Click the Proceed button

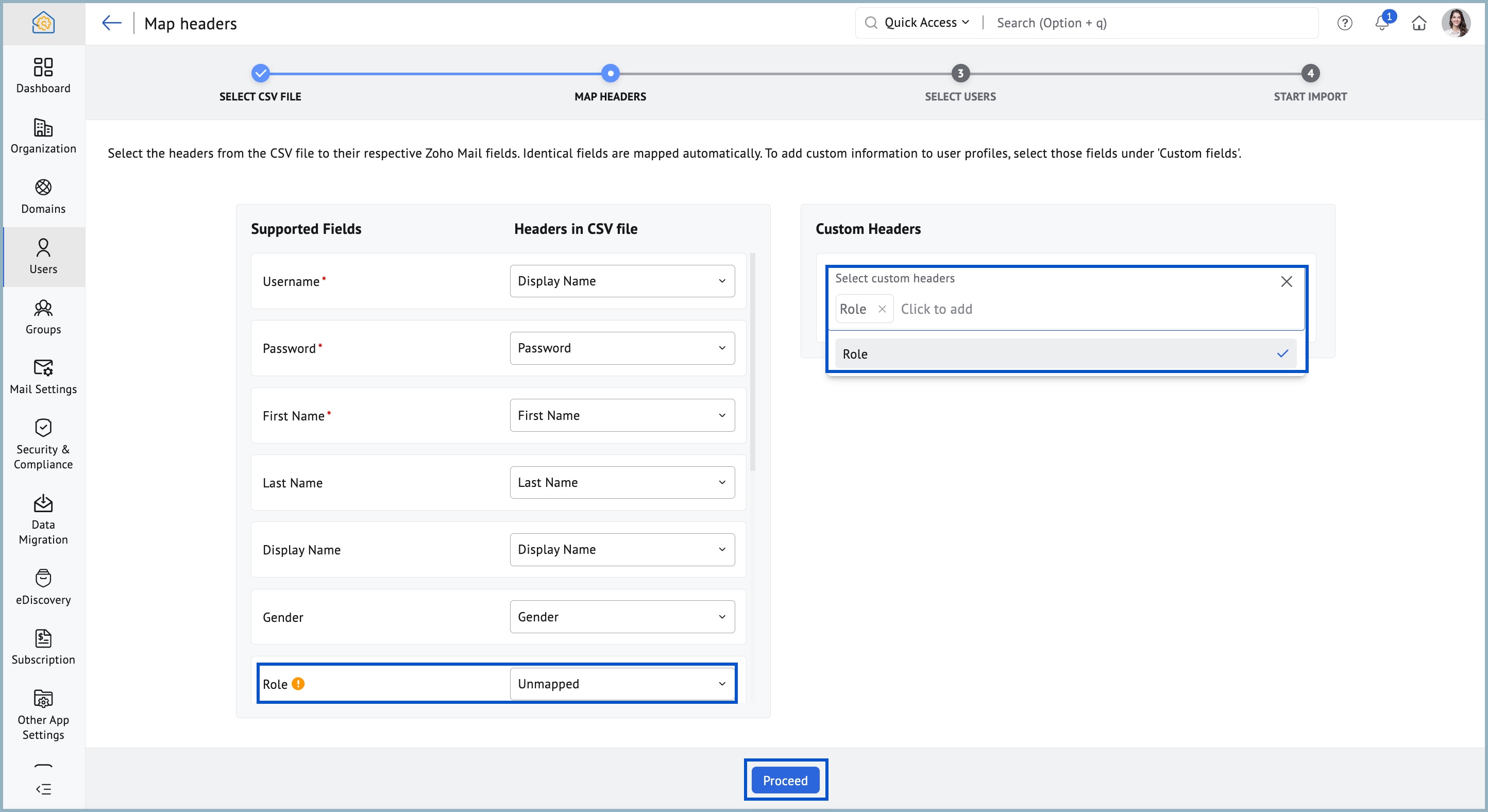784,780
